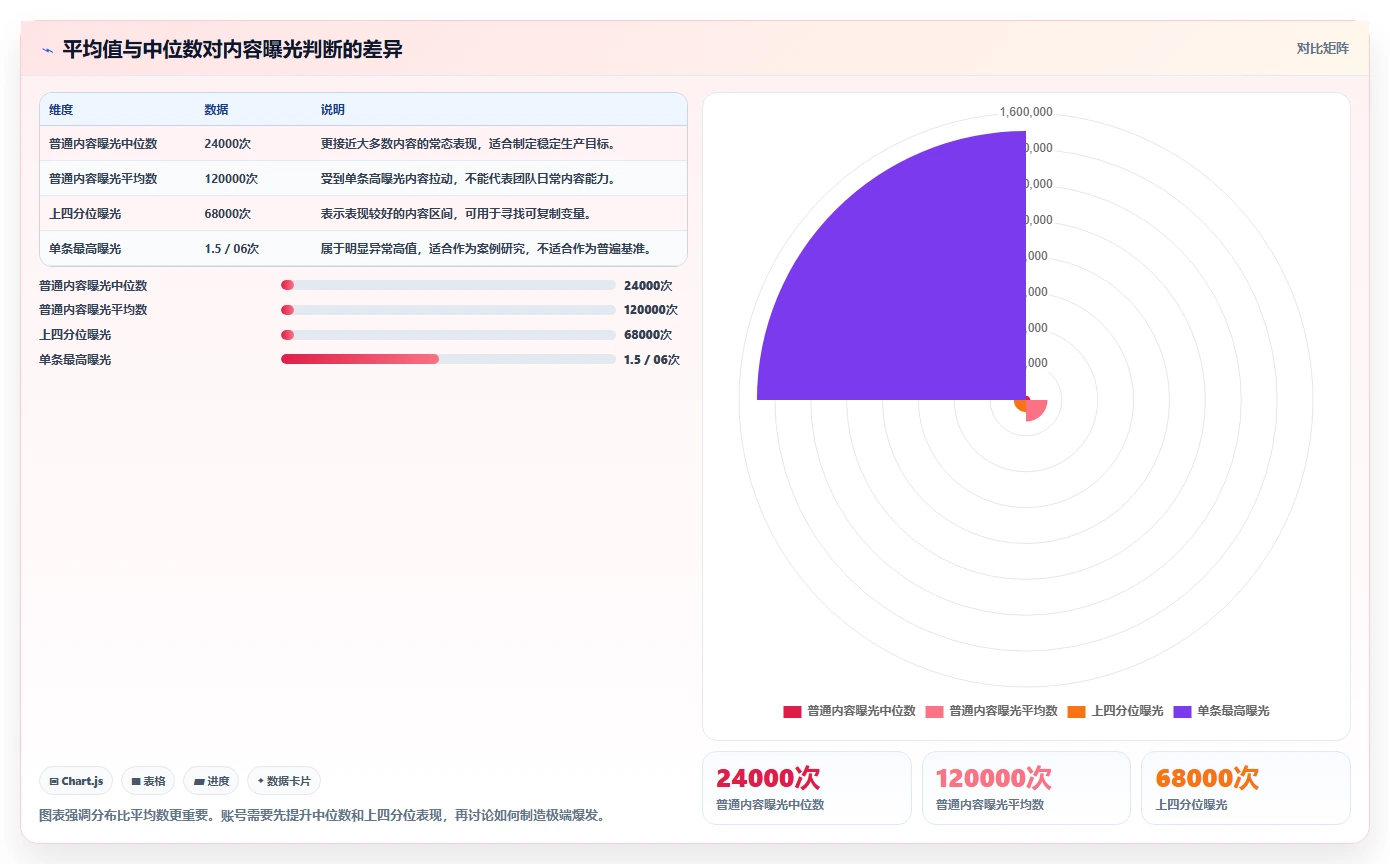The image size is (1390, 864).
Task: Click table value 1.5 / 06次
Action: [x=232, y=249]
